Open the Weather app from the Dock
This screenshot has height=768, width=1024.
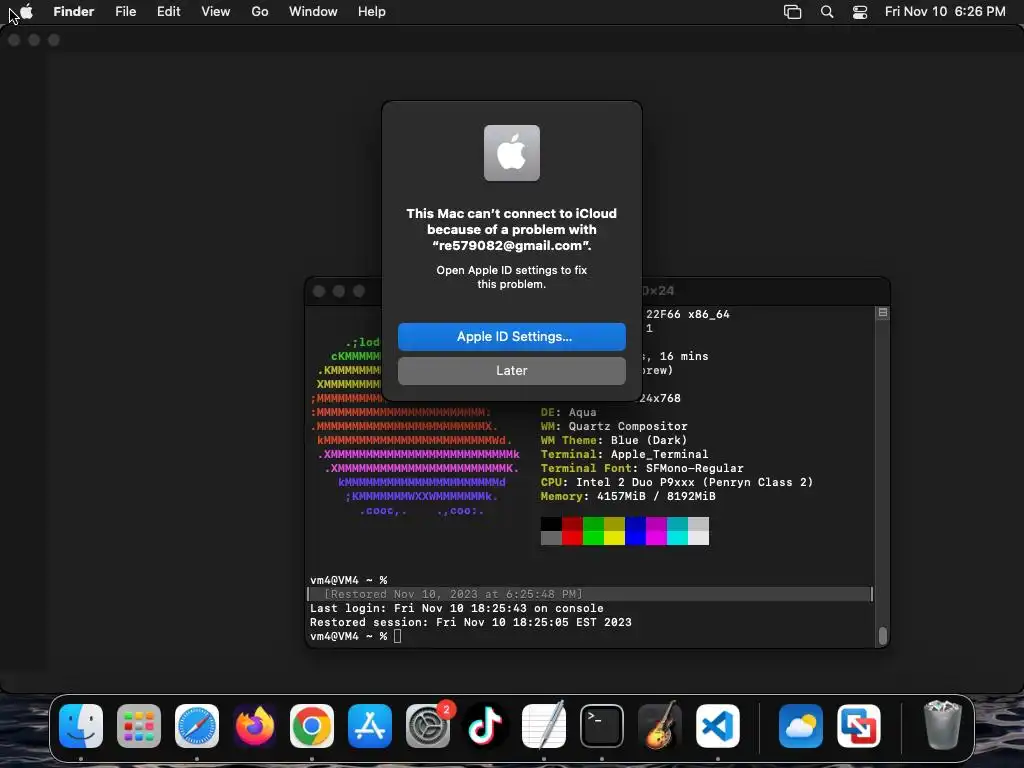801,726
